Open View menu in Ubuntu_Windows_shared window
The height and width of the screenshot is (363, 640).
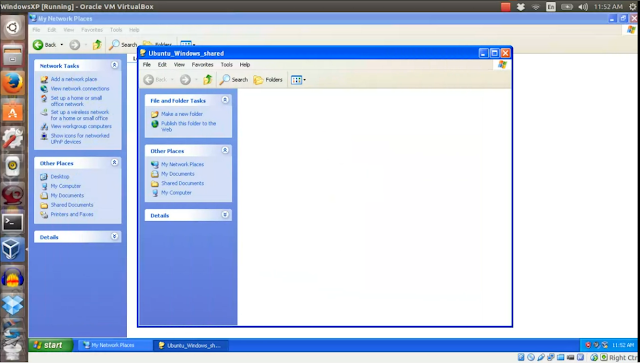click(179, 65)
